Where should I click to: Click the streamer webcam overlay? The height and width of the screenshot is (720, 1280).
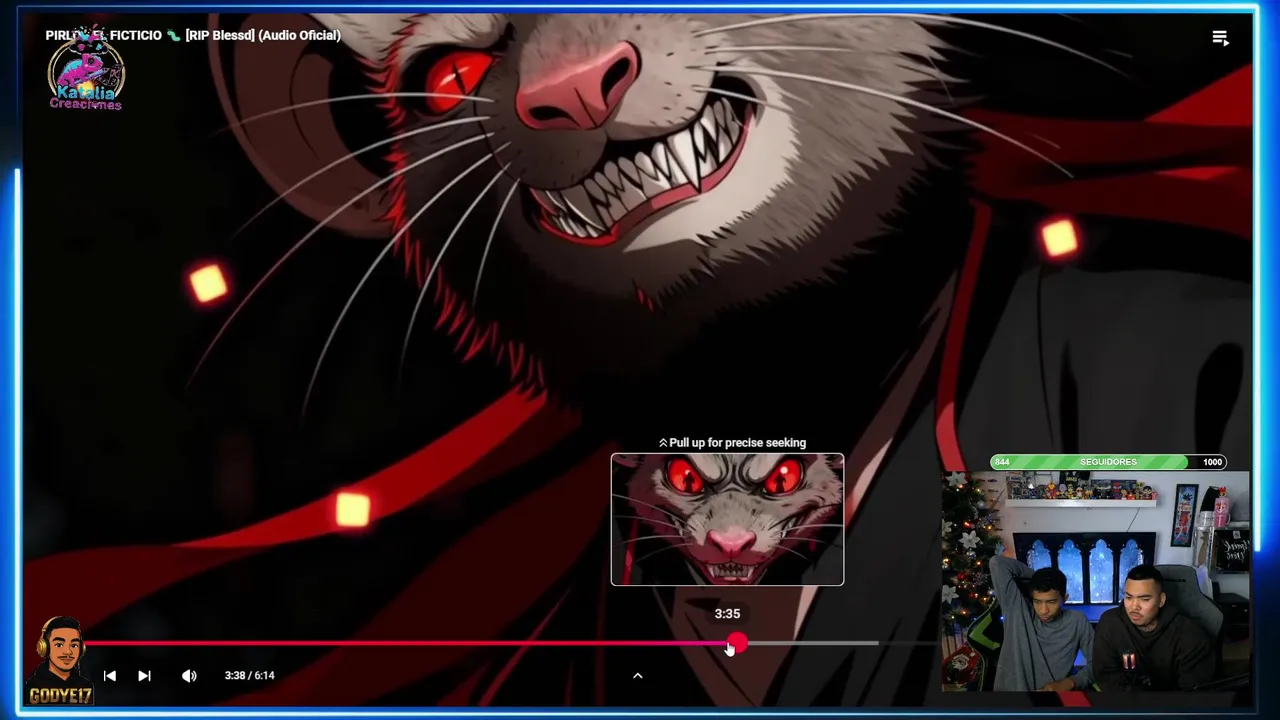1096,581
